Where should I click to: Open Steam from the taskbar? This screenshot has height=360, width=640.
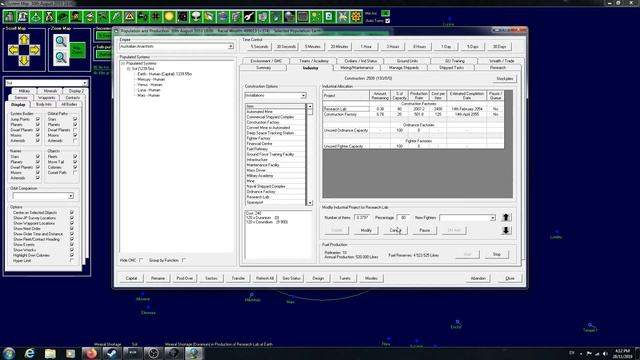111,353
